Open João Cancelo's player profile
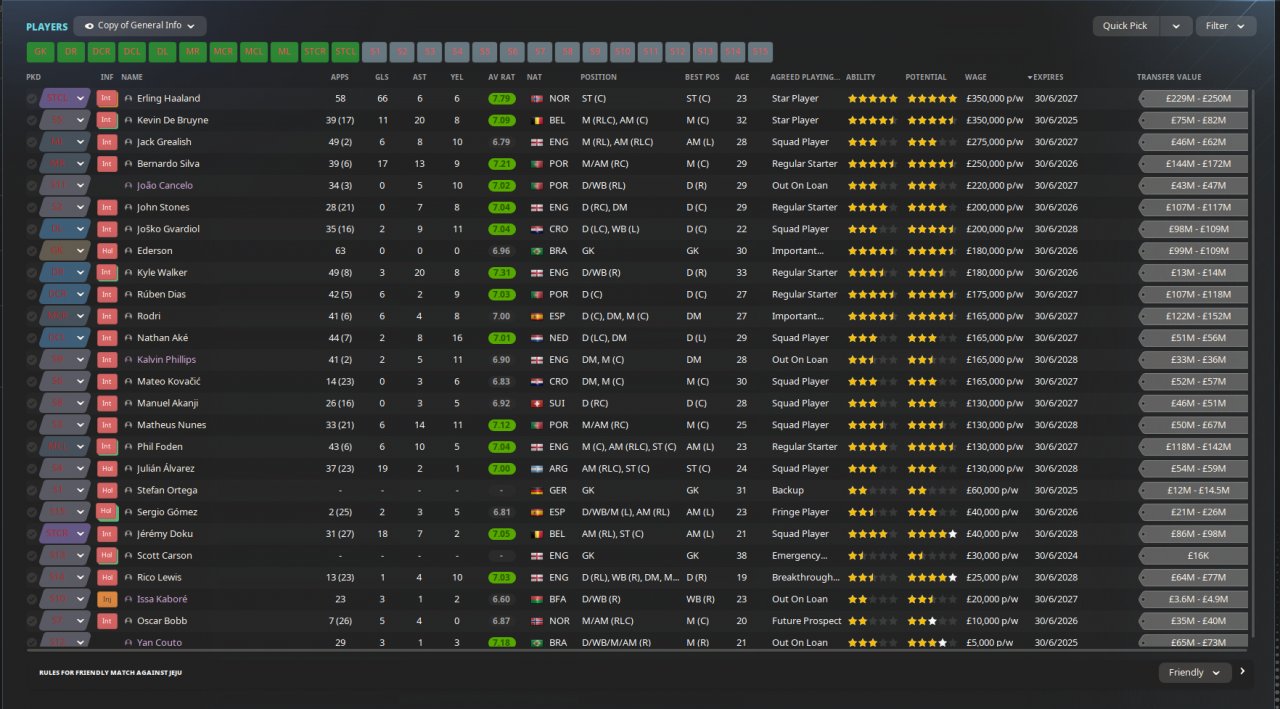Viewport: 1280px width, 709px height. pyautogui.click(x=165, y=186)
